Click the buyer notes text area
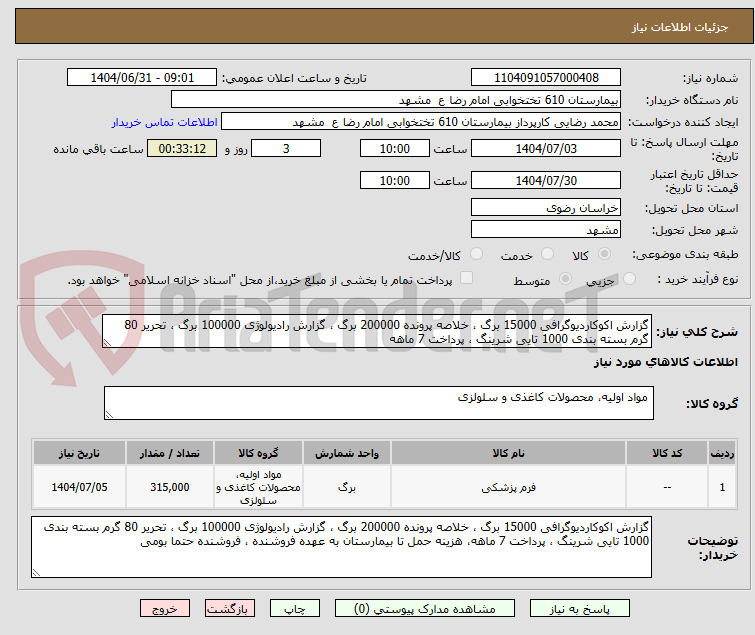 click(341, 547)
